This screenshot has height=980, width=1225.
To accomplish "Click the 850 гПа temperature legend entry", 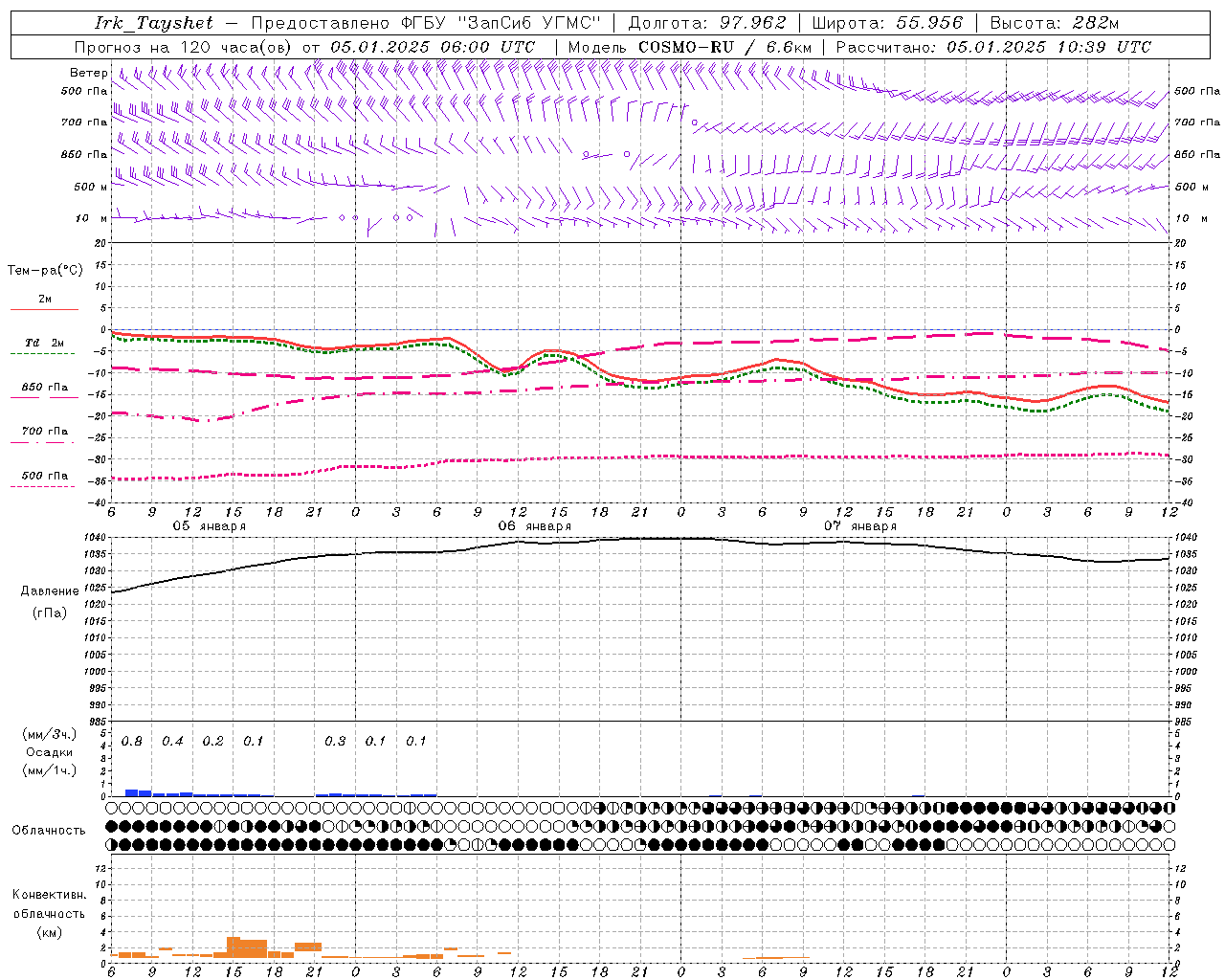I will tap(45, 388).
